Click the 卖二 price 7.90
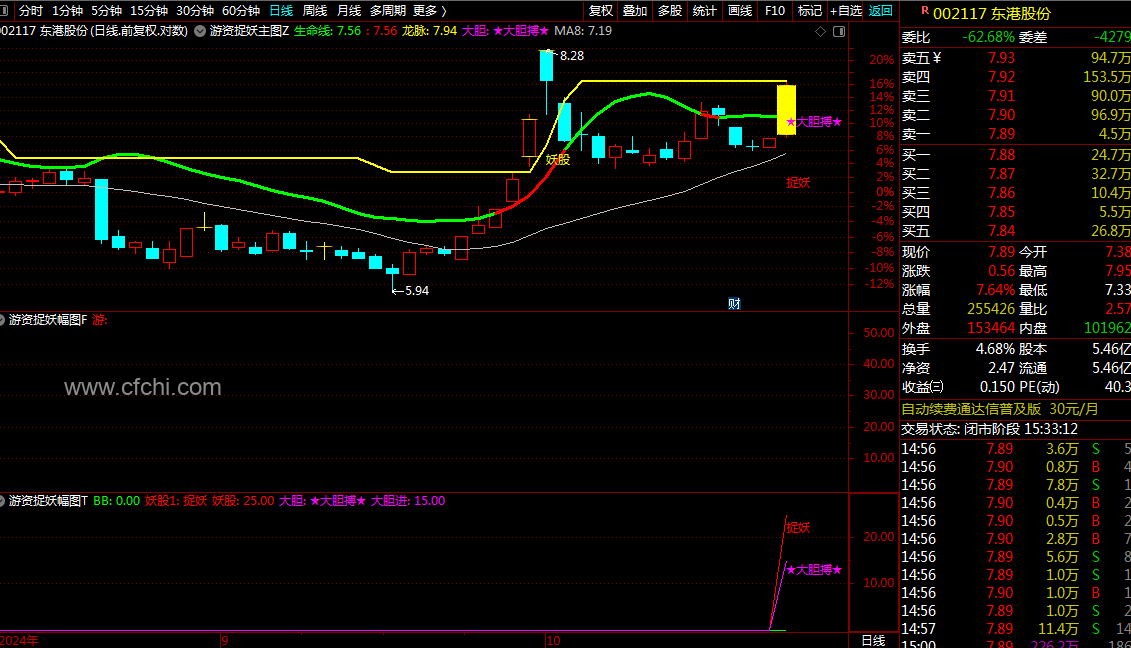This screenshot has height=648, width=1131. 1001,115
